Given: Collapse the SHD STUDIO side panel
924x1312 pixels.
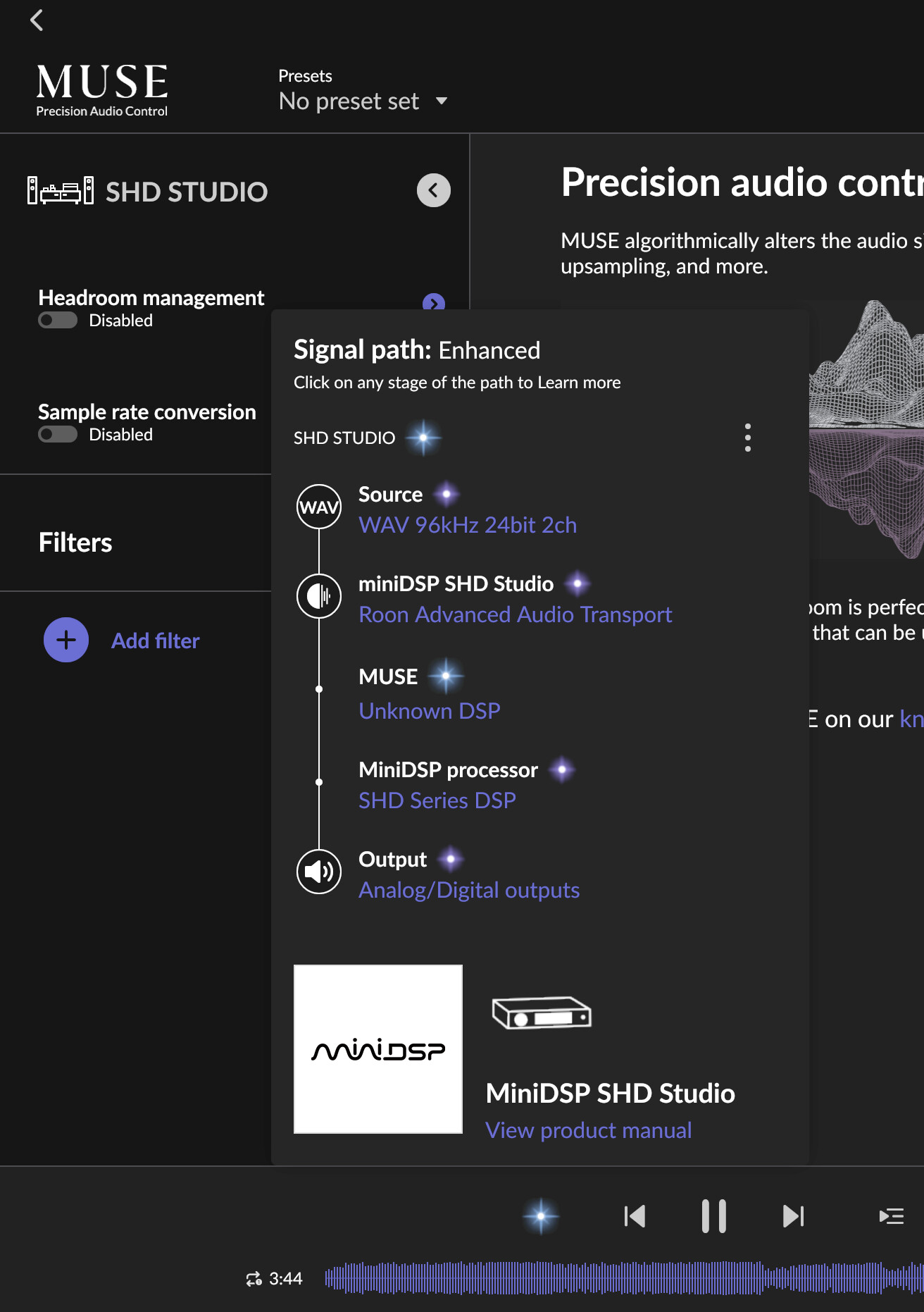Looking at the screenshot, I should coord(433,190).
